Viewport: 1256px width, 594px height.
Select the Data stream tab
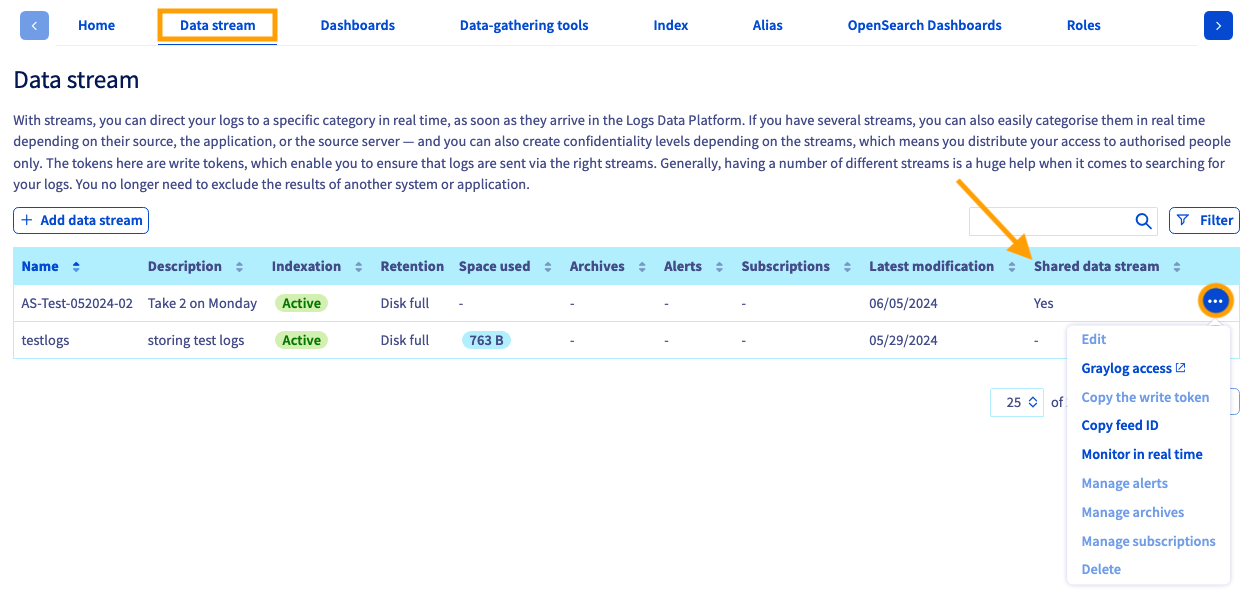[x=217, y=25]
